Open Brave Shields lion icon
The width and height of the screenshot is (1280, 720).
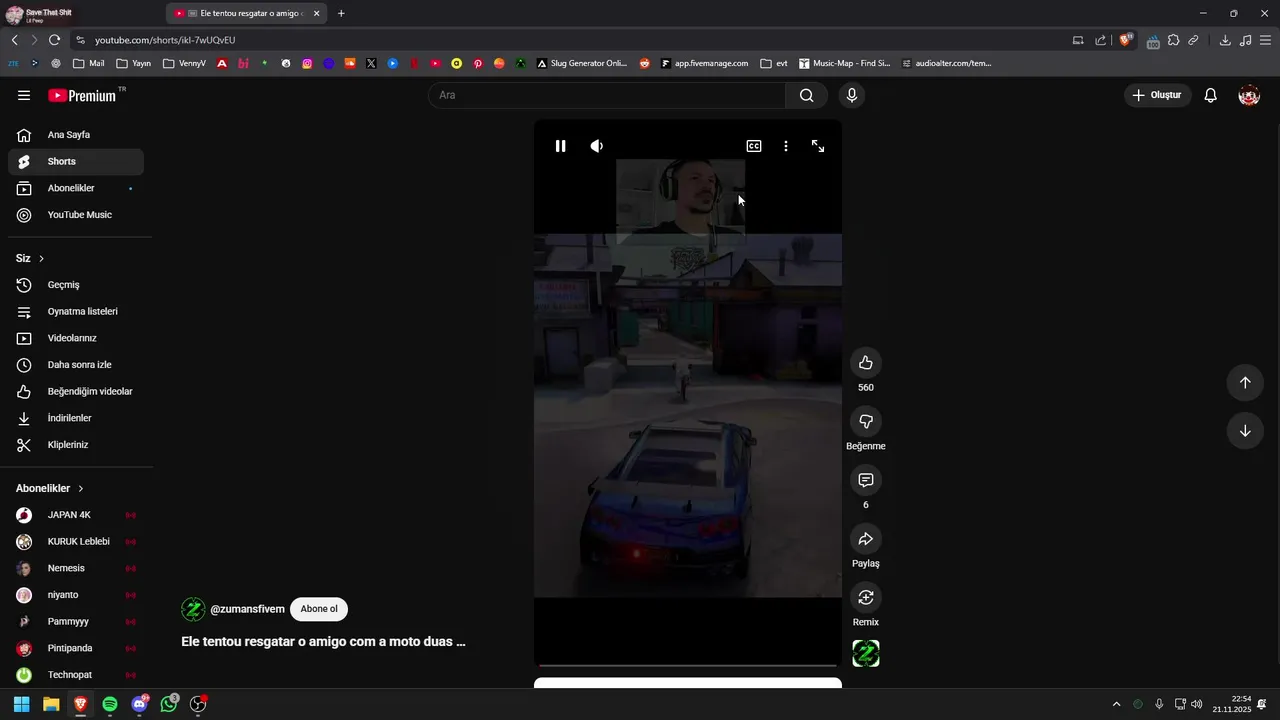[1126, 40]
